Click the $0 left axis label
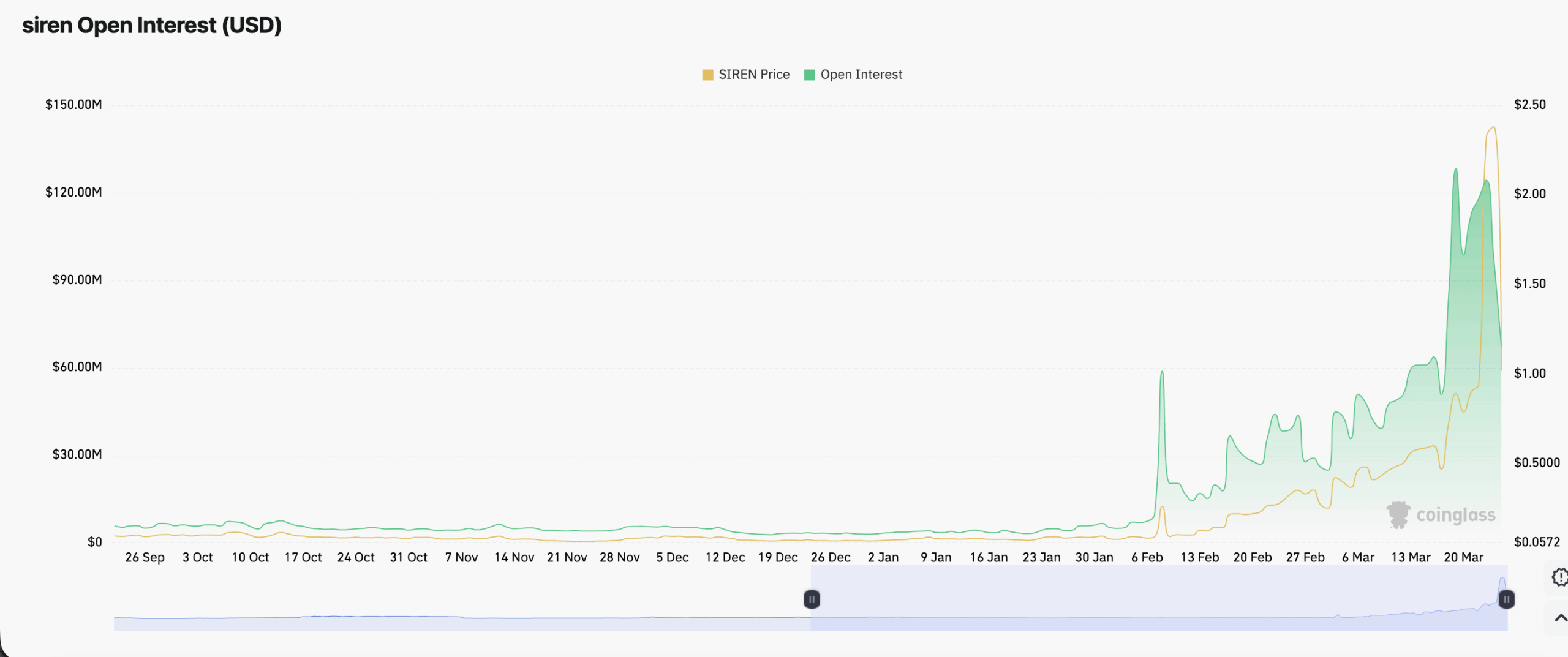 point(95,542)
